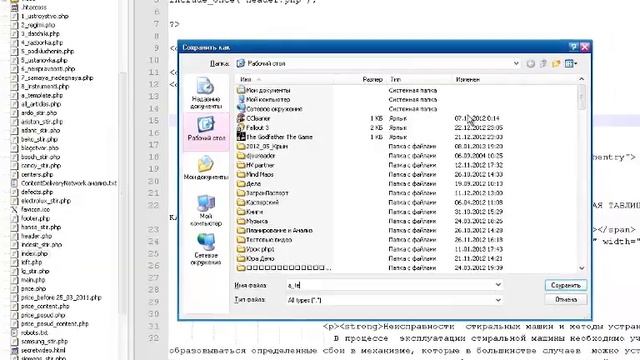Screen dimensions: 640x360
Task: Expand the Имя файла dropdown arrow
Action: tap(498, 284)
